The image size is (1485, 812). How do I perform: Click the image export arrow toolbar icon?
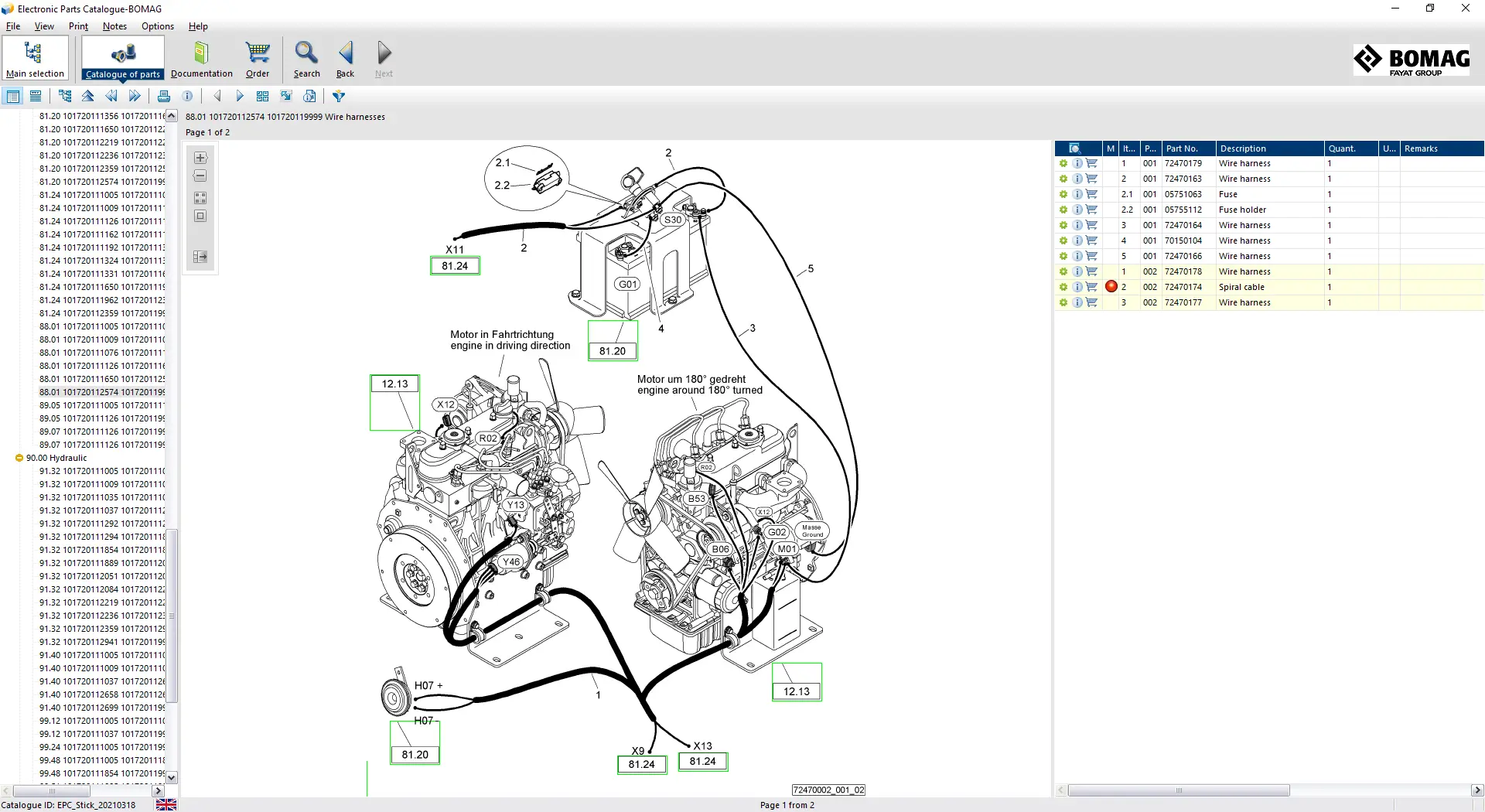(x=286, y=96)
